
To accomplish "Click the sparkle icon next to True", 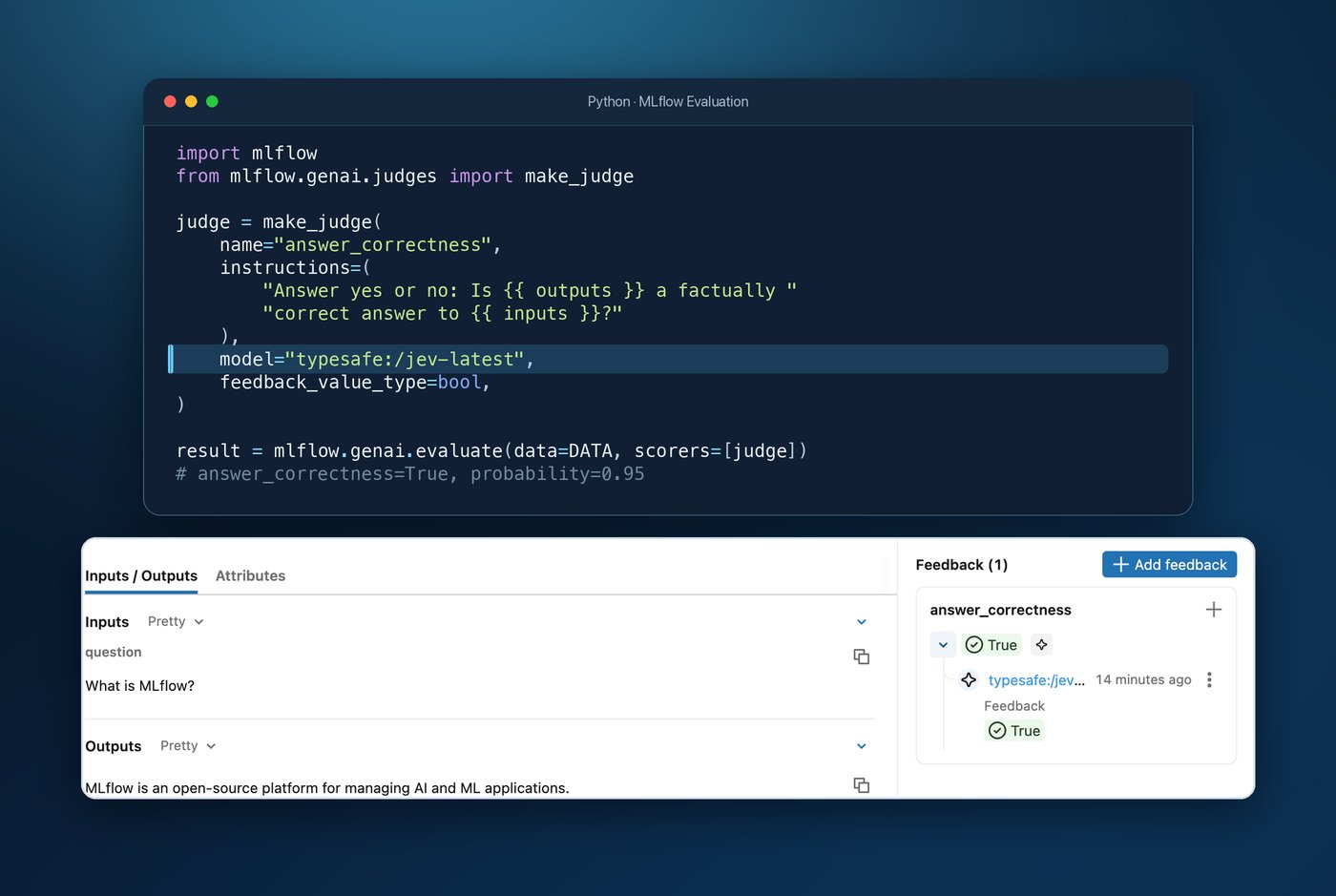I will tap(1041, 645).
